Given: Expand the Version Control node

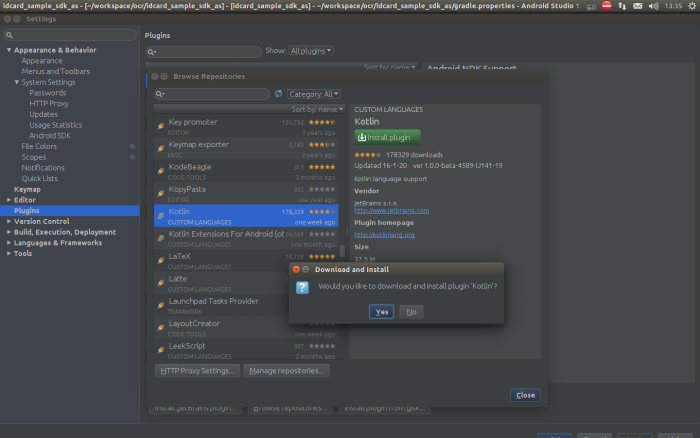Looking at the screenshot, I should coord(9,221).
